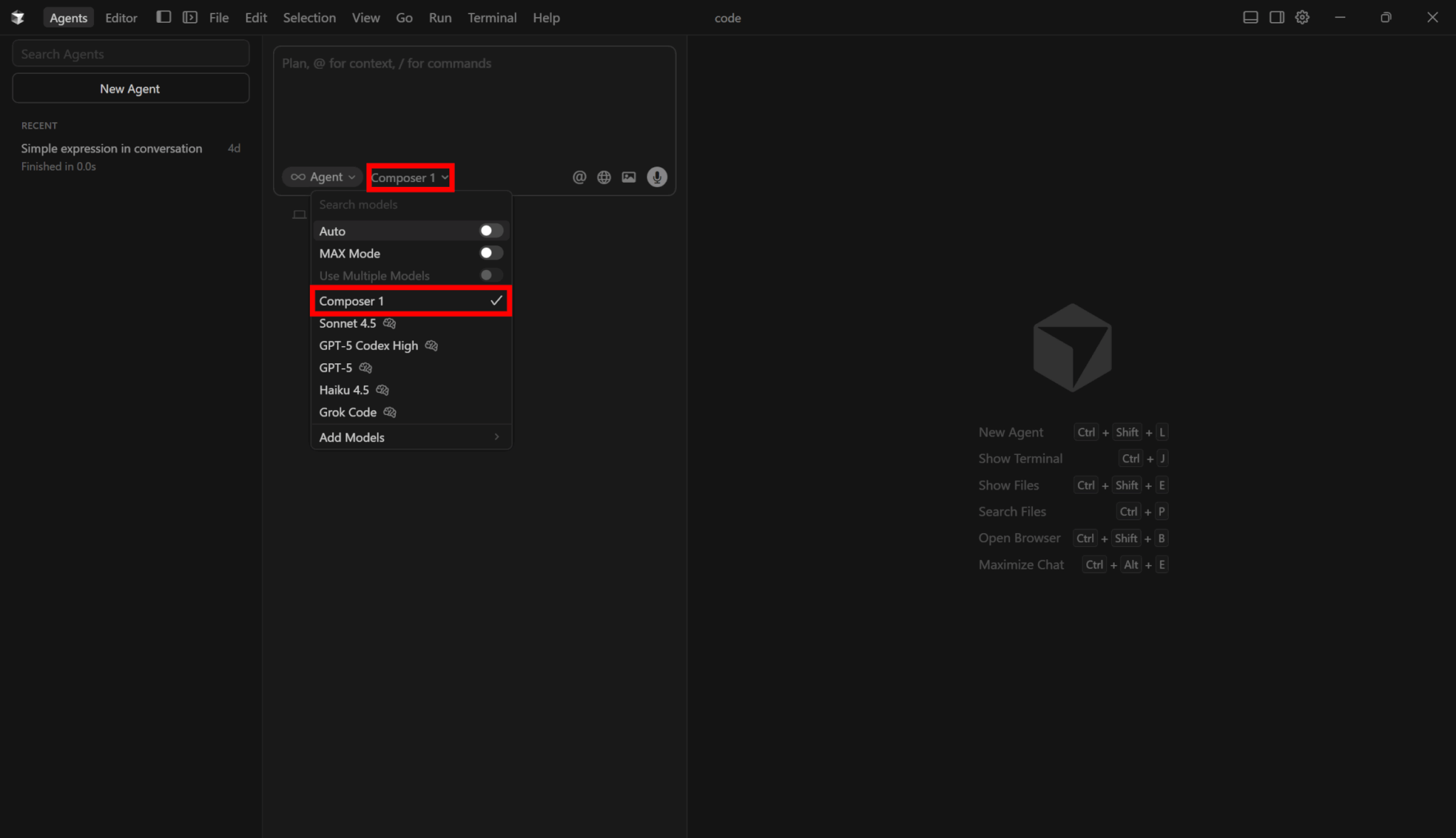The image size is (1456, 838).
Task: Click the Cursor logo in title bar
Action: 18,17
